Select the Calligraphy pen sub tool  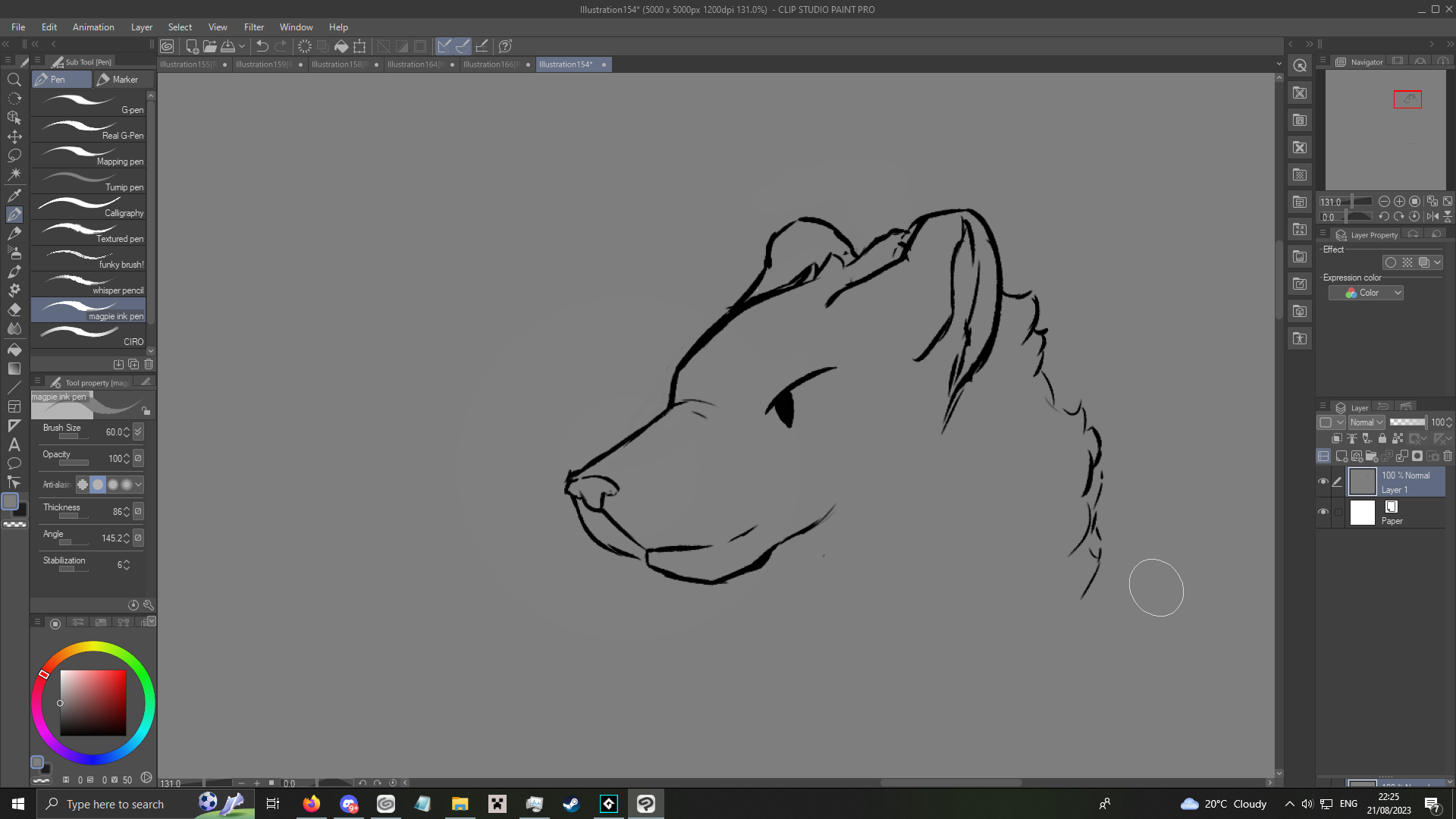pos(89,207)
